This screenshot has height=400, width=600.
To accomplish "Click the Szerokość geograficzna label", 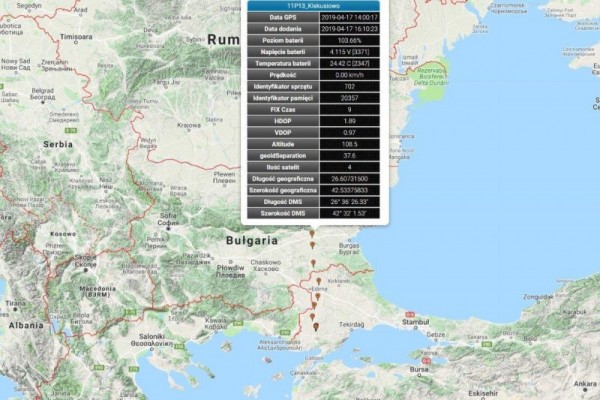I will pyautogui.click(x=283, y=190).
